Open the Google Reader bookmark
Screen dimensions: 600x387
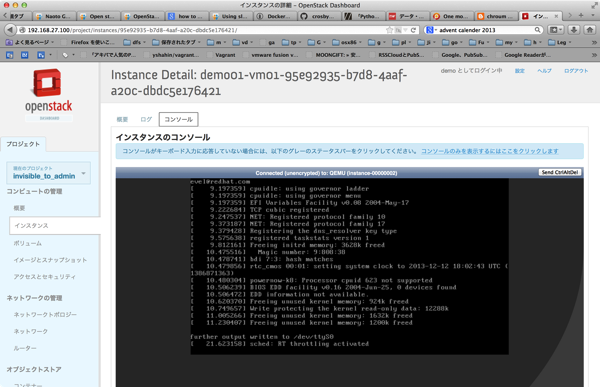point(523,55)
